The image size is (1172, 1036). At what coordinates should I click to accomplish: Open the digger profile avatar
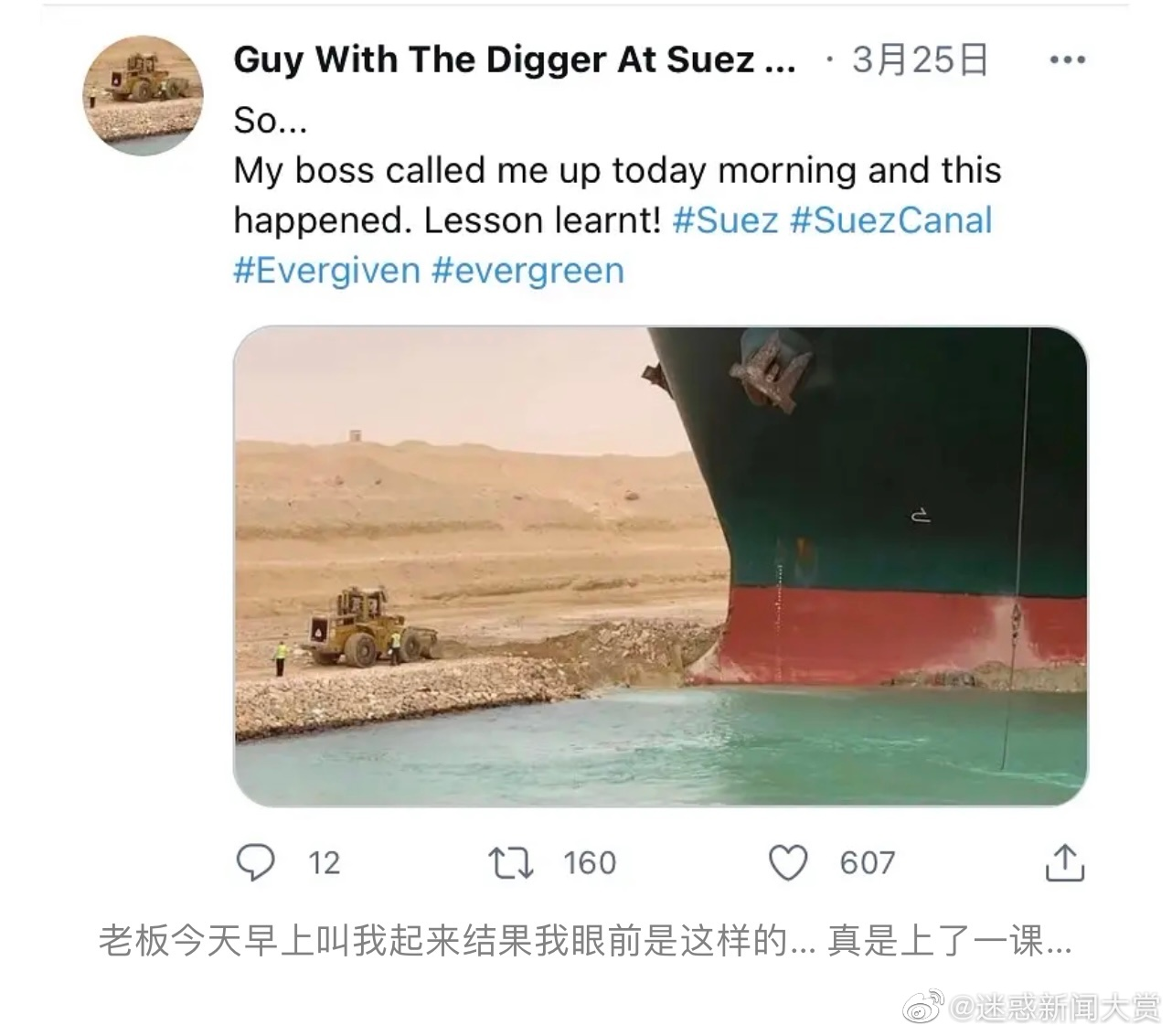point(143,96)
